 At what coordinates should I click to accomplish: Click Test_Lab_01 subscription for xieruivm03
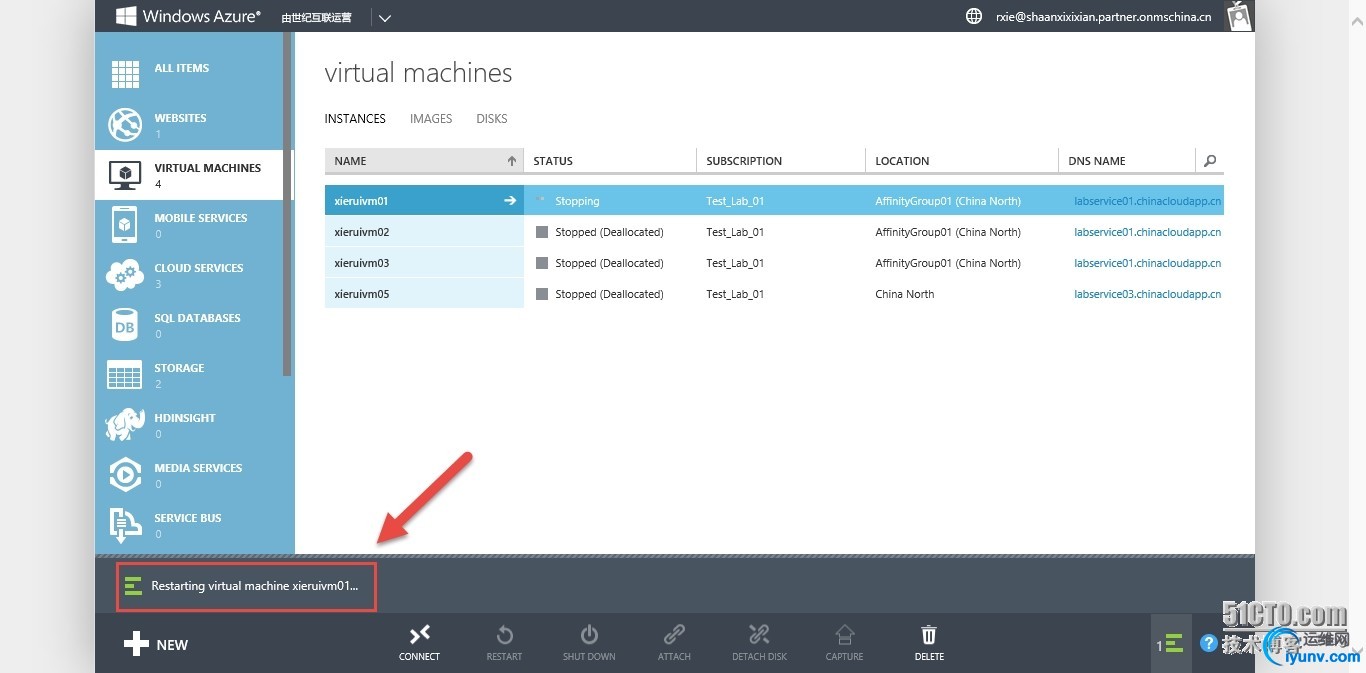(x=735, y=263)
